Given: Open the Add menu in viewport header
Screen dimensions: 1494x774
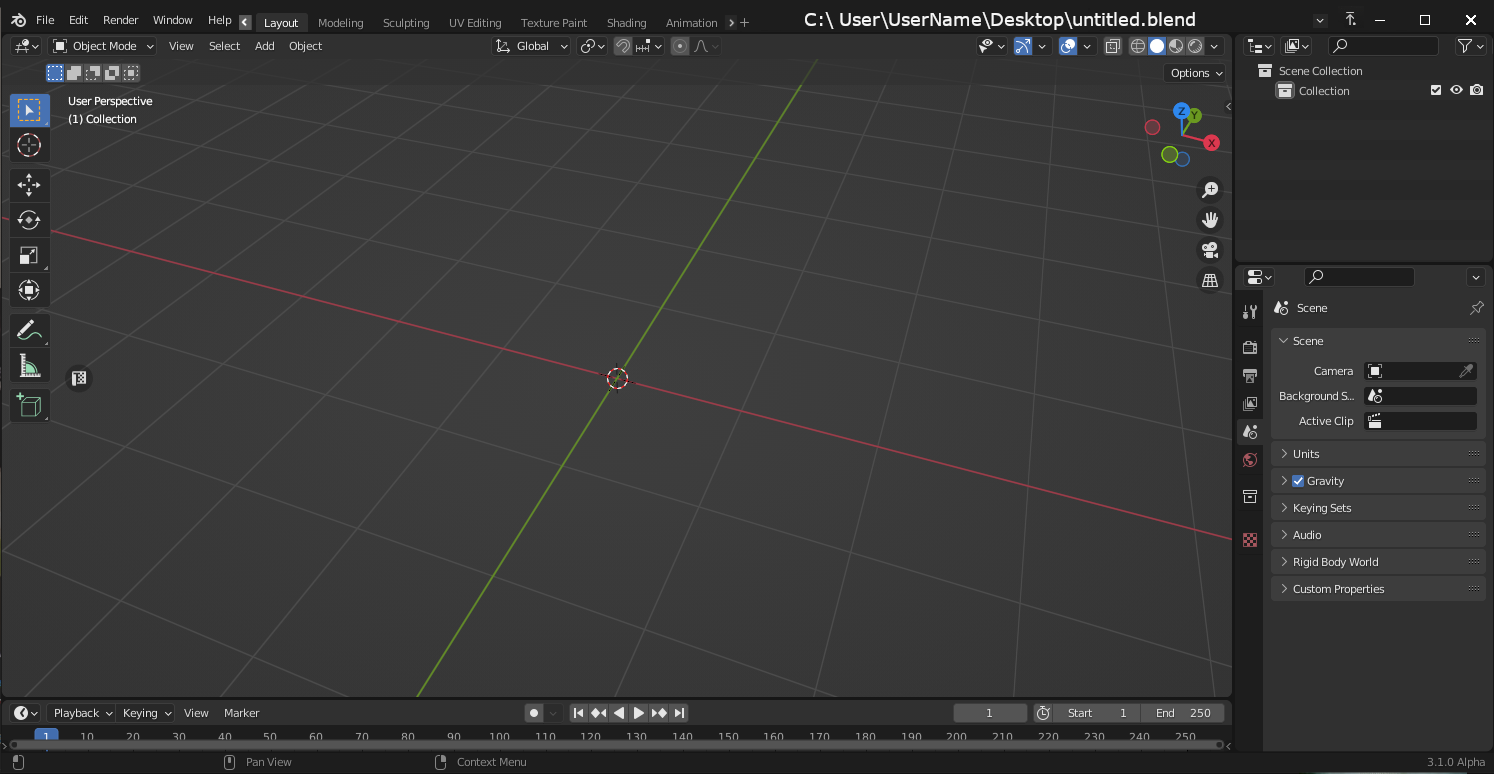Looking at the screenshot, I should coord(265,46).
